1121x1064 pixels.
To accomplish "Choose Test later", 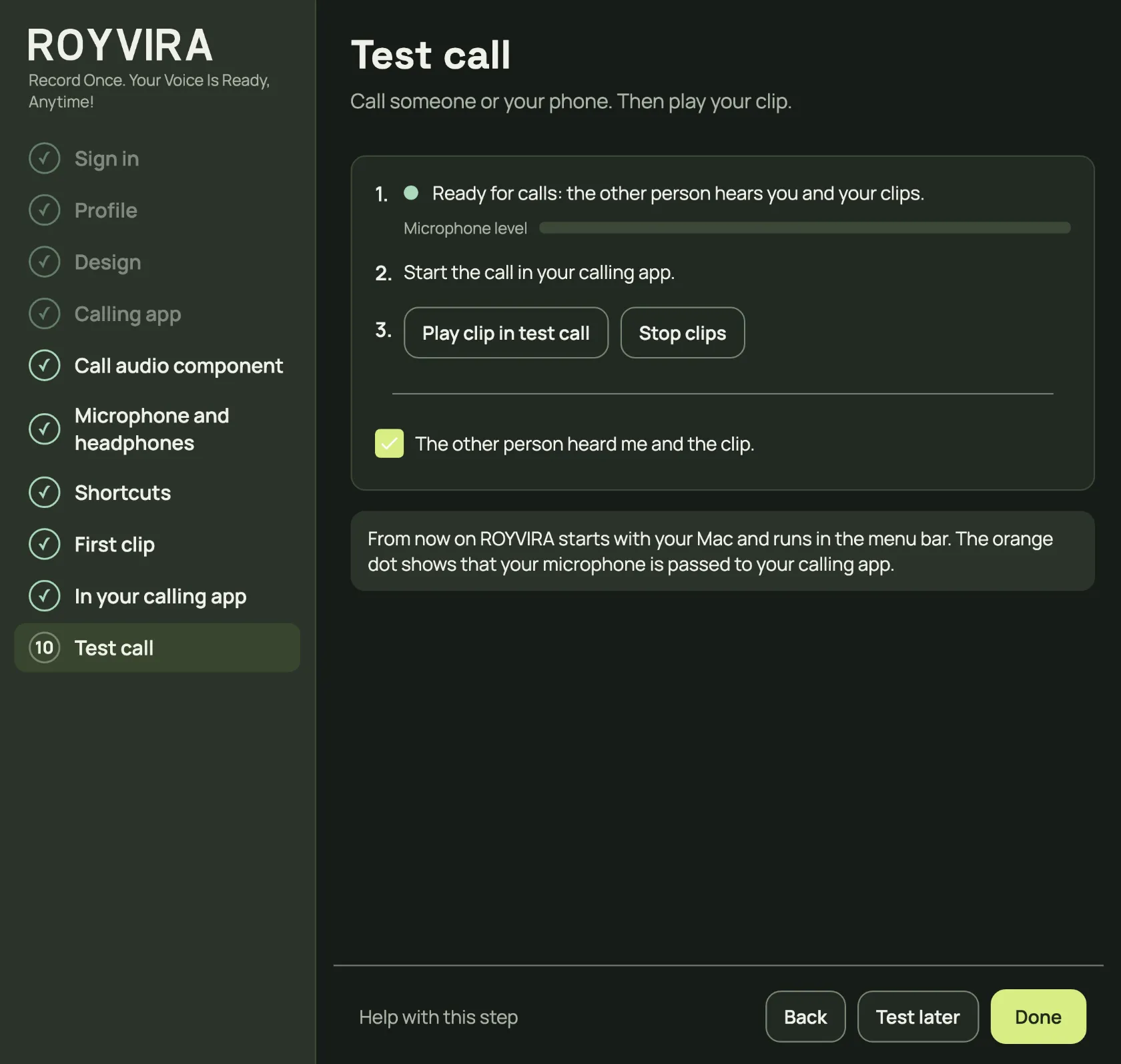I will pos(917,1017).
